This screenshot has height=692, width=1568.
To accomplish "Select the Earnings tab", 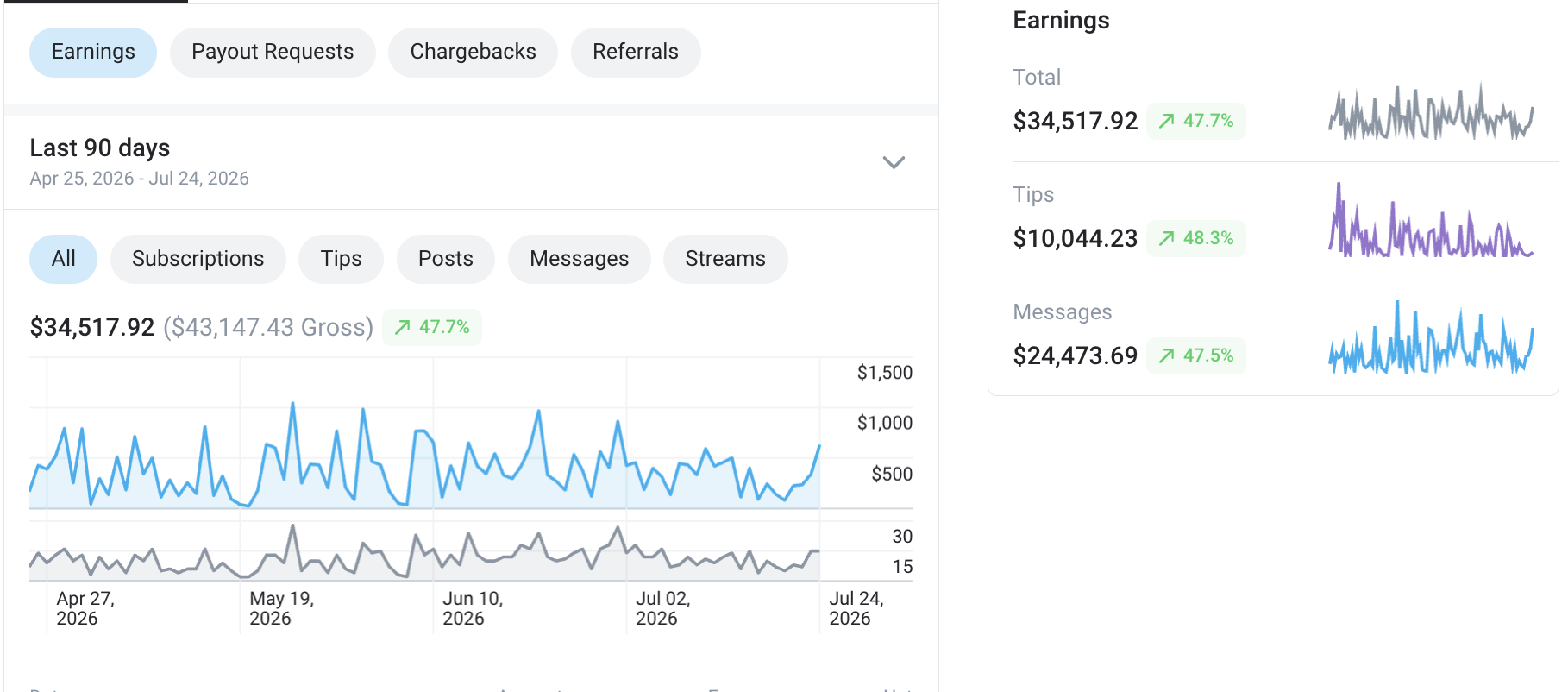I will click(93, 52).
